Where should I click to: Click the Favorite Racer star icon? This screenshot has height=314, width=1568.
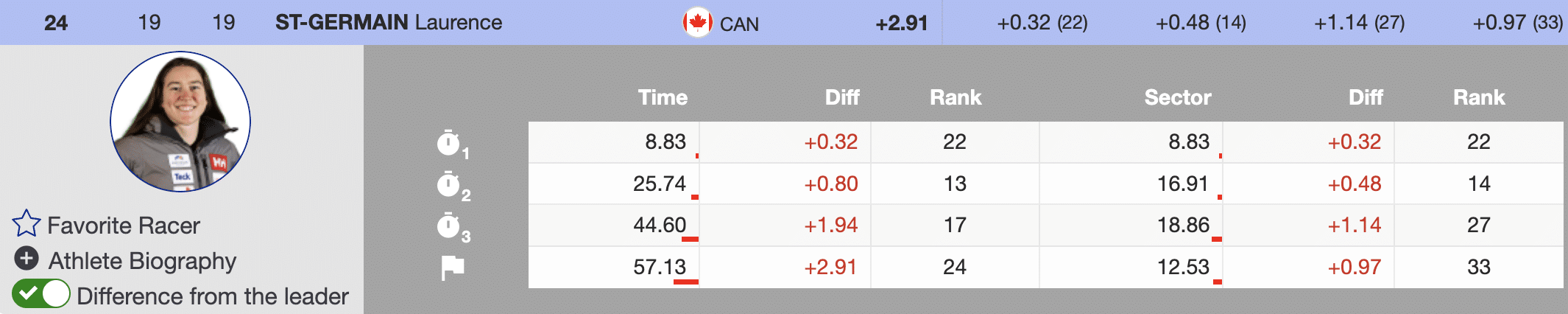tap(26, 224)
